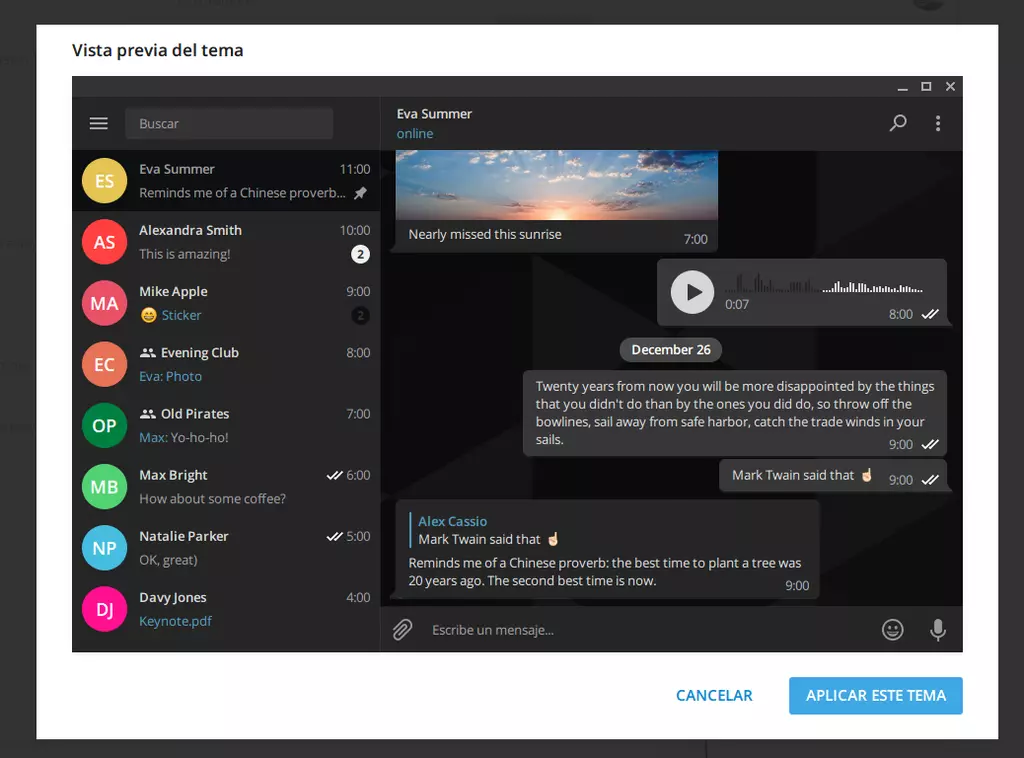Open the three-dot chat options menu
Image resolution: width=1024 pixels, height=758 pixels.
937,123
